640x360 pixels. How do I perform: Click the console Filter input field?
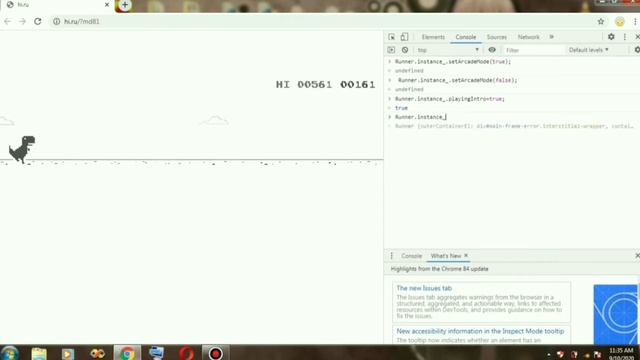tap(533, 50)
